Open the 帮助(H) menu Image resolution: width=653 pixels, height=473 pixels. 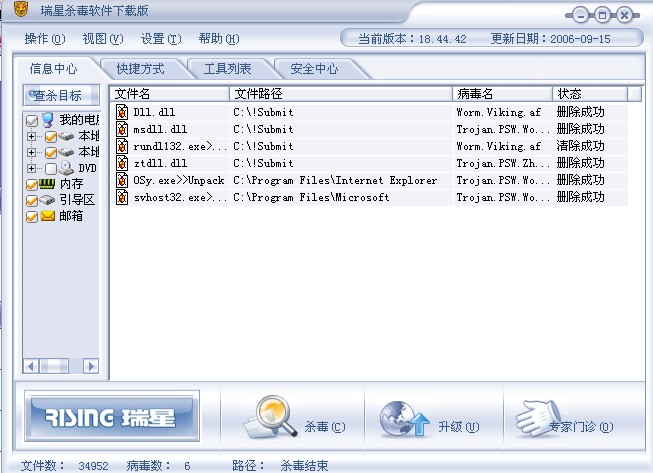[x=219, y=39]
